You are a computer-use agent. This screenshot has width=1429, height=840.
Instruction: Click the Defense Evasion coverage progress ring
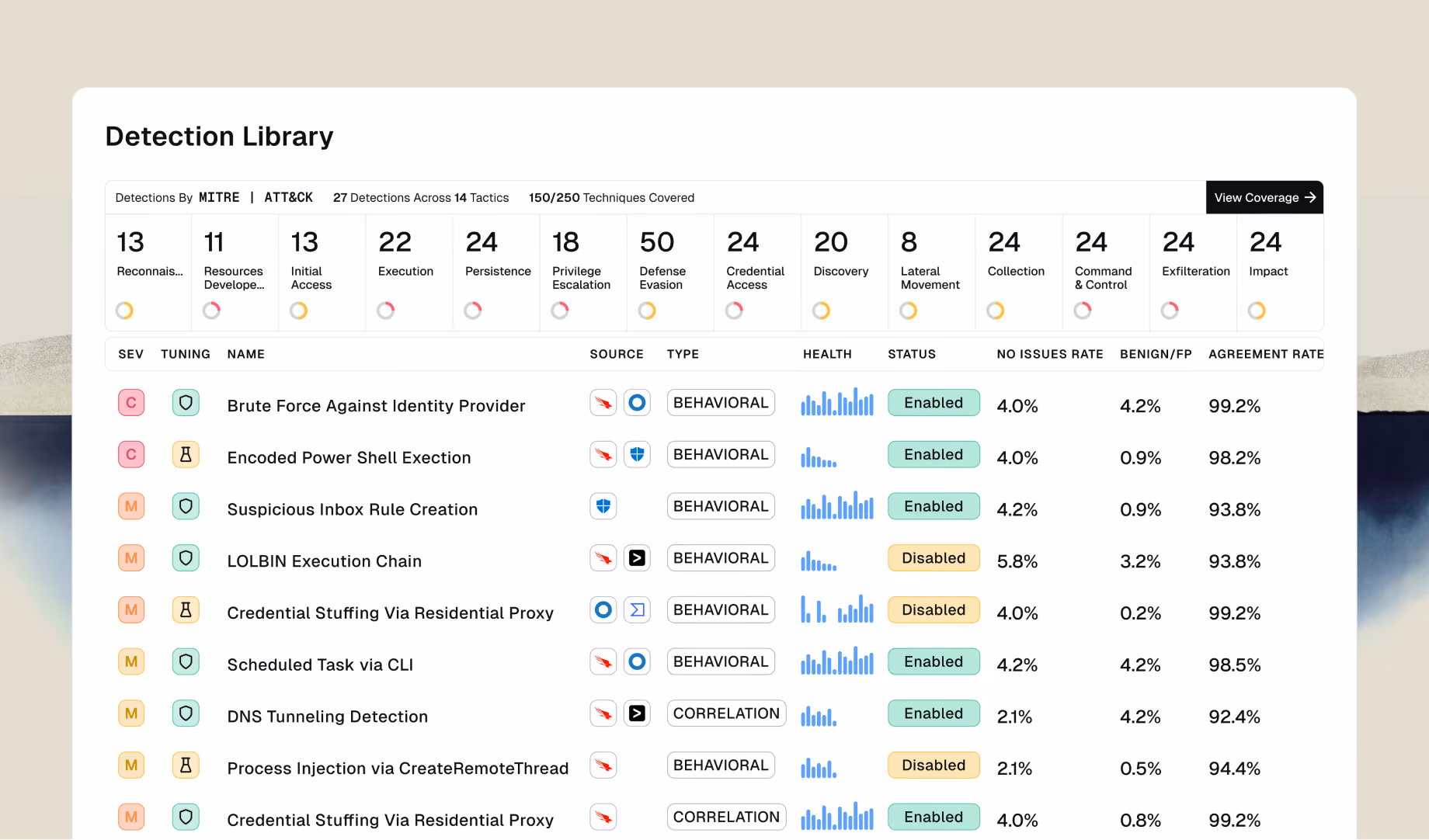point(647,311)
